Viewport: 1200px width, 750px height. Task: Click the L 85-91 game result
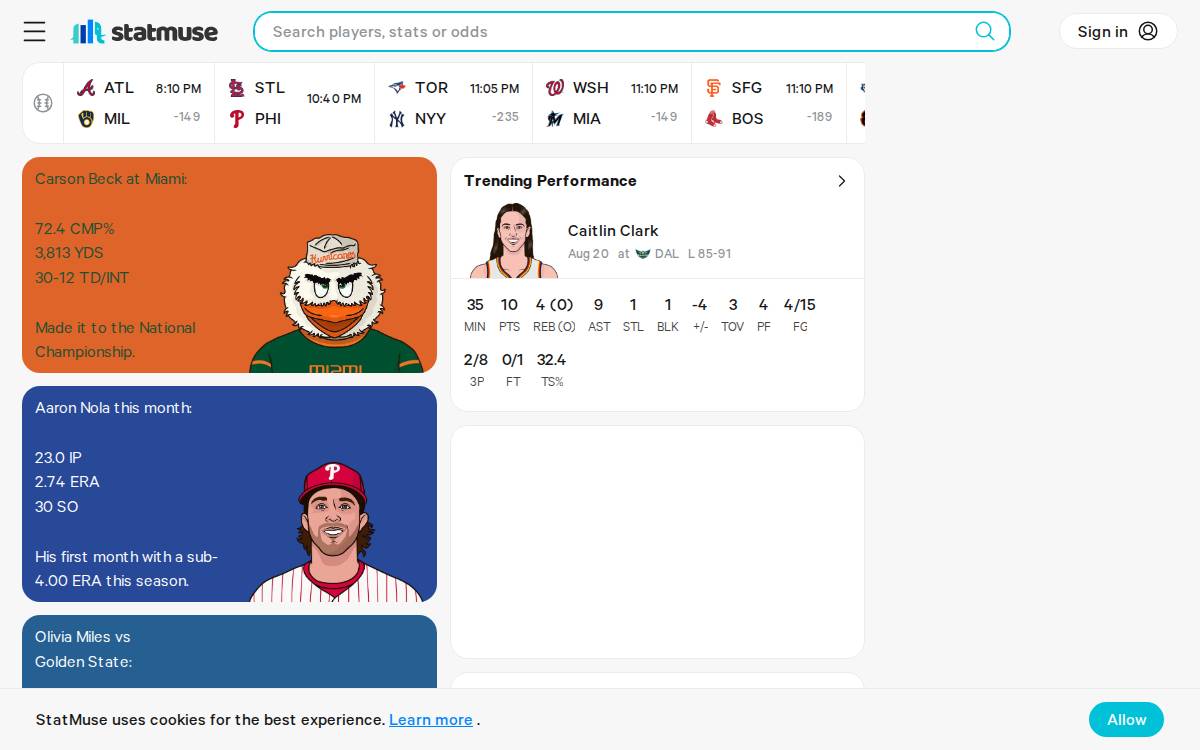(709, 254)
